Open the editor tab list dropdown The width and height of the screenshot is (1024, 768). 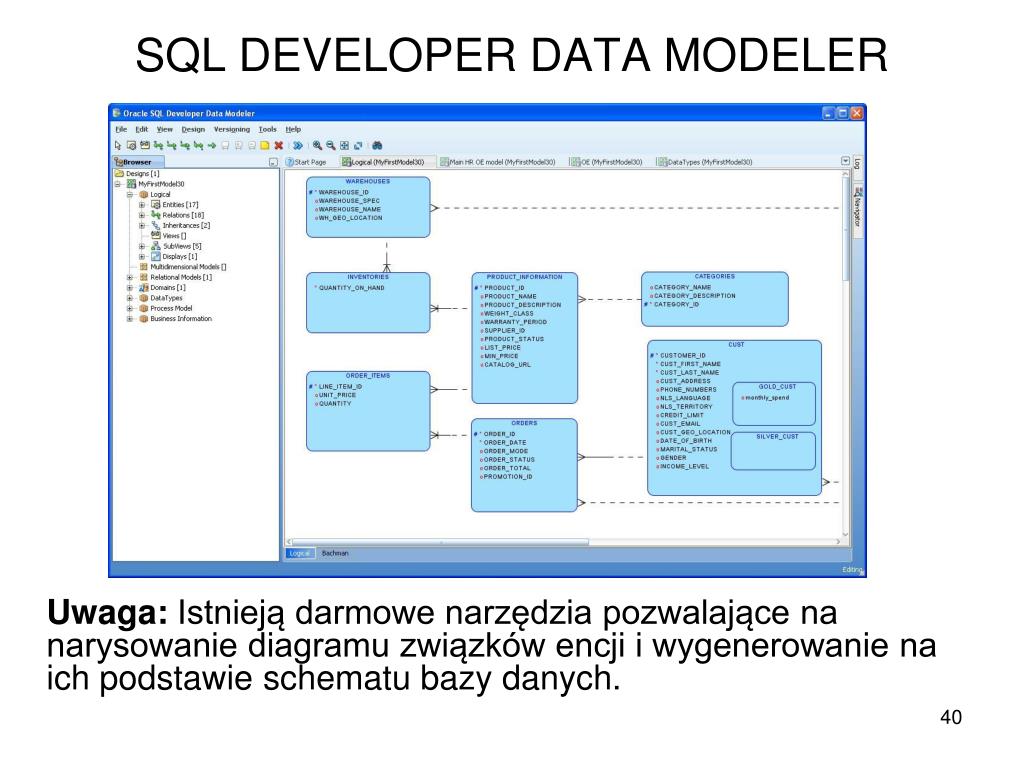tap(845, 161)
